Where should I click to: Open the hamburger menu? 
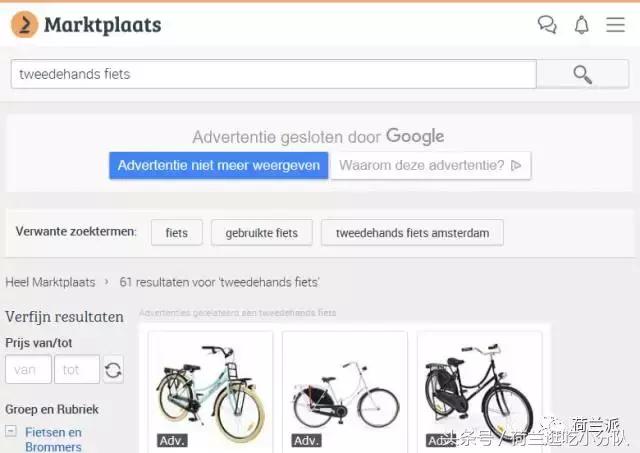coord(615,25)
